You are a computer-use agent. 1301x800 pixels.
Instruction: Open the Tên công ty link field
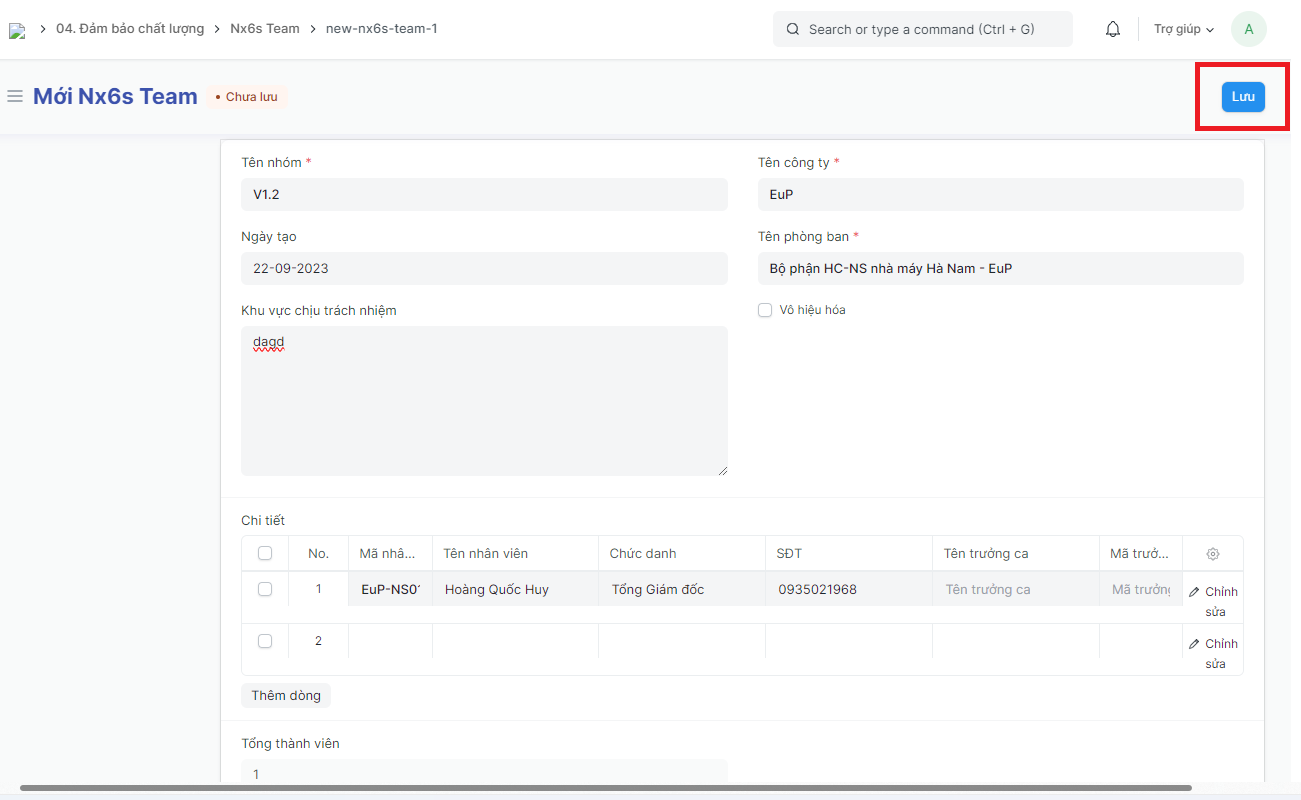[1000, 195]
